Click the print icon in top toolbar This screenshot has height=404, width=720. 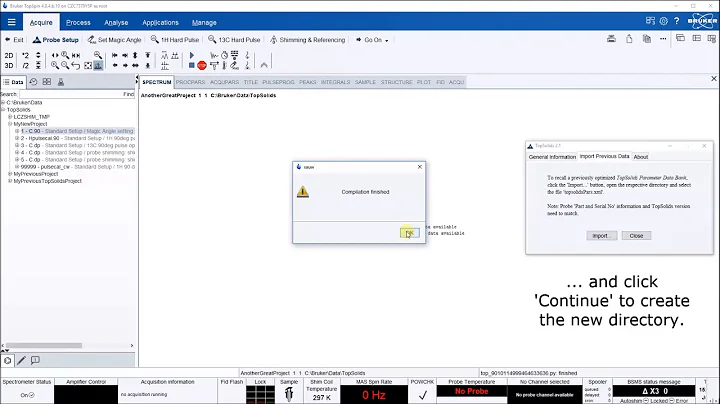coord(611,39)
